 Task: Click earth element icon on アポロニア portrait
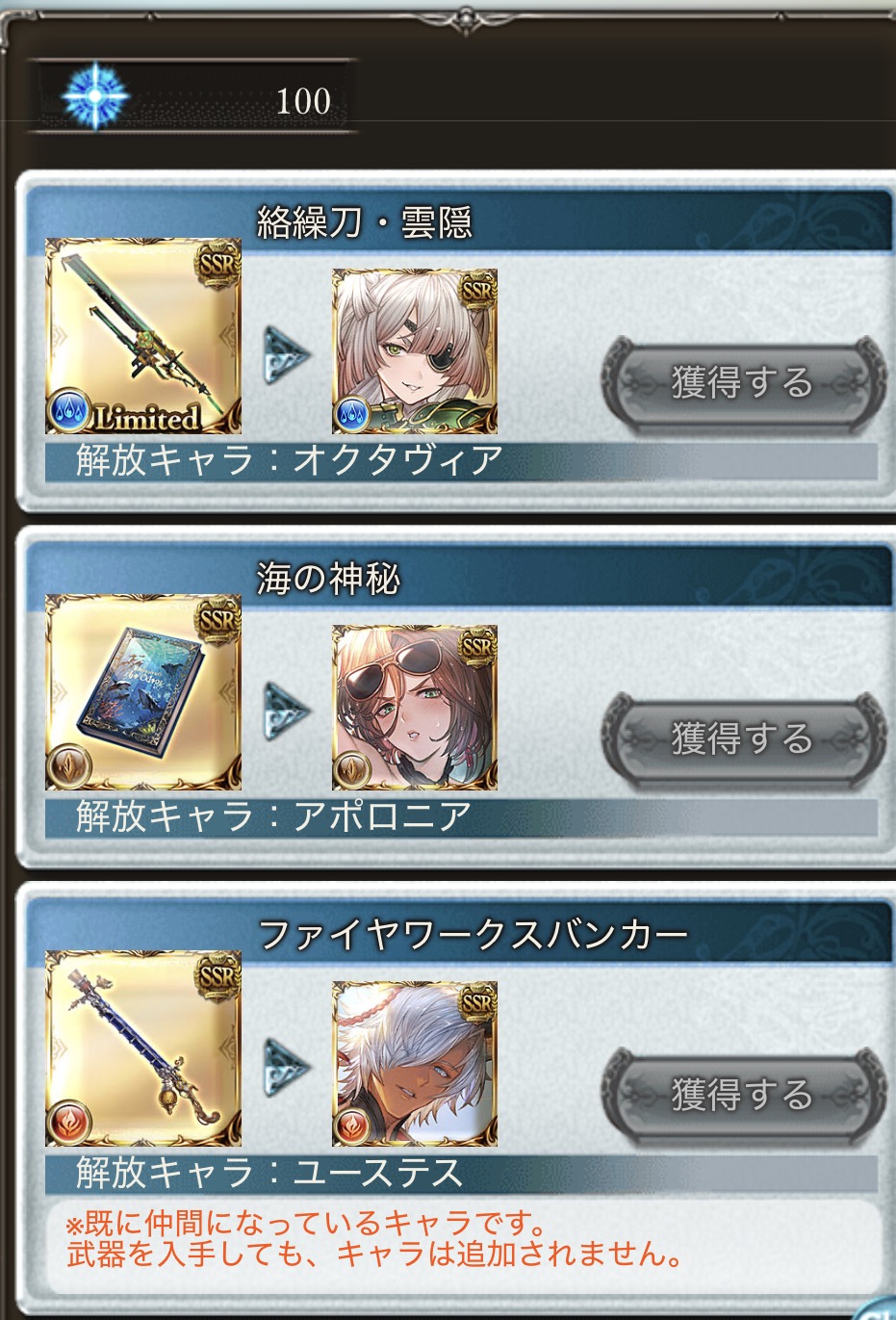[x=349, y=772]
